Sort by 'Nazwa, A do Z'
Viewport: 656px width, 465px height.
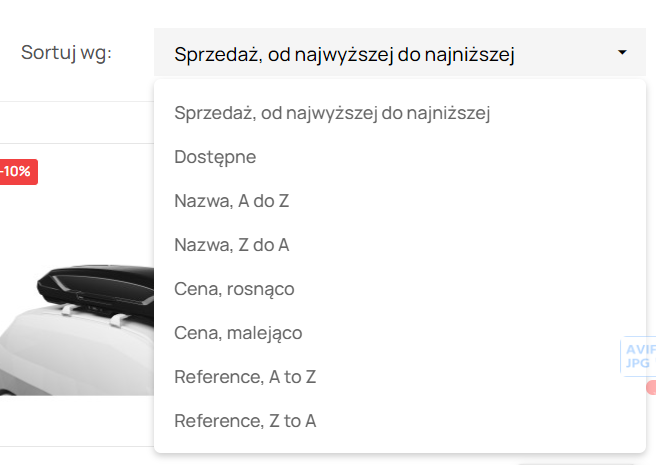pyautogui.click(x=231, y=201)
